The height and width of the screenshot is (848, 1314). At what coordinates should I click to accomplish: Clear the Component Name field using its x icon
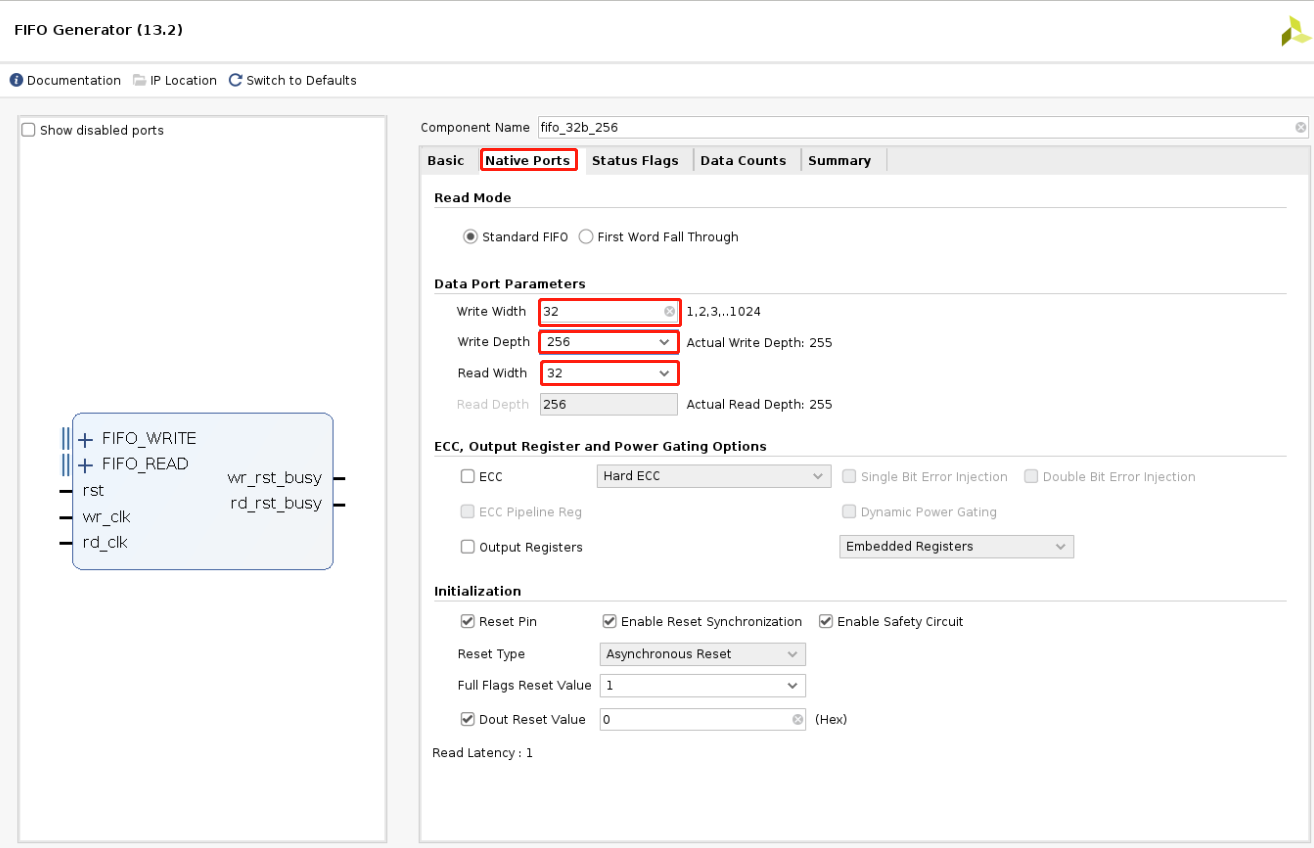point(1299,127)
